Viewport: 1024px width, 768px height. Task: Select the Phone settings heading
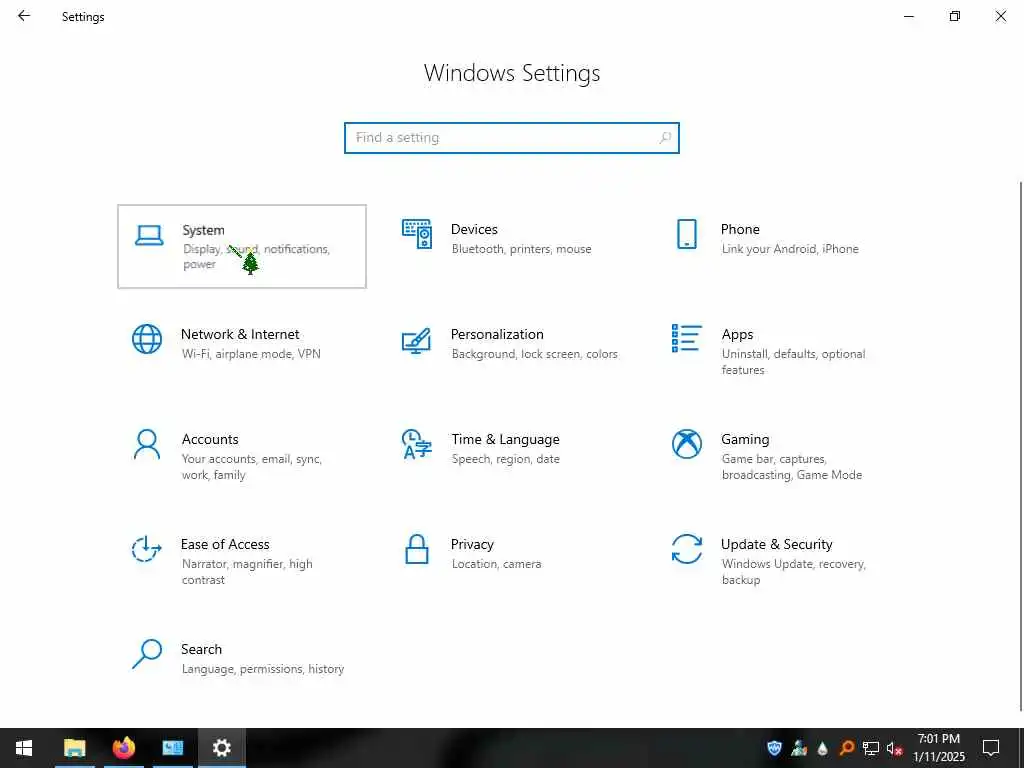coord(740,229)
